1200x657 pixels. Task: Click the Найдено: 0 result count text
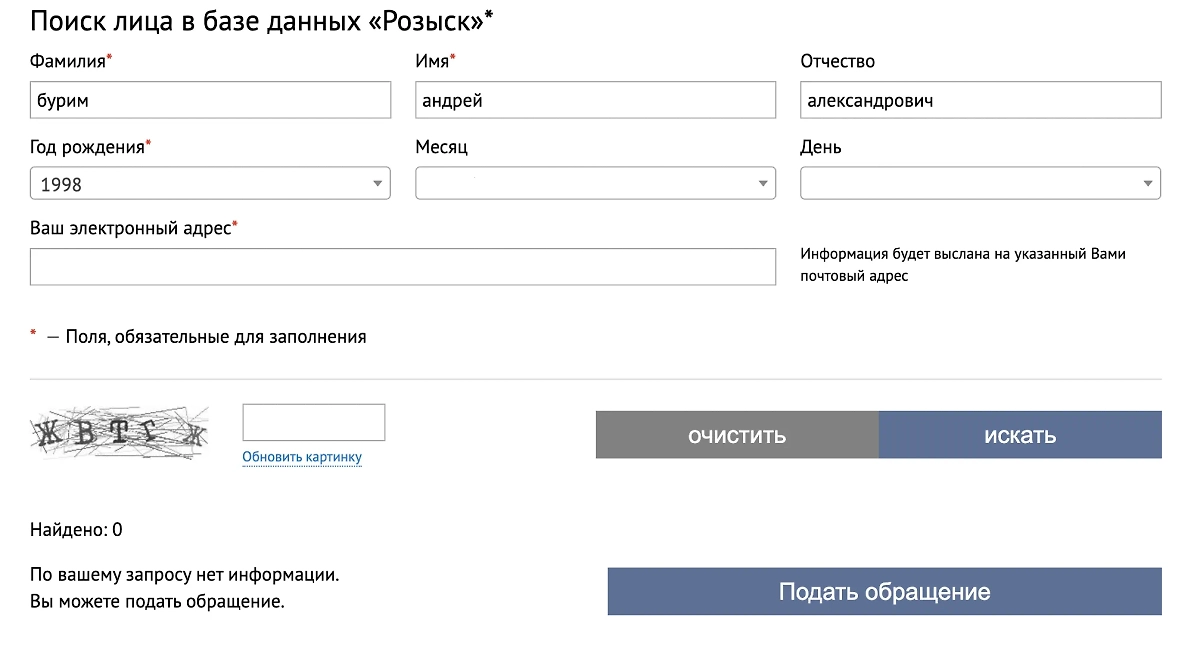76,530
